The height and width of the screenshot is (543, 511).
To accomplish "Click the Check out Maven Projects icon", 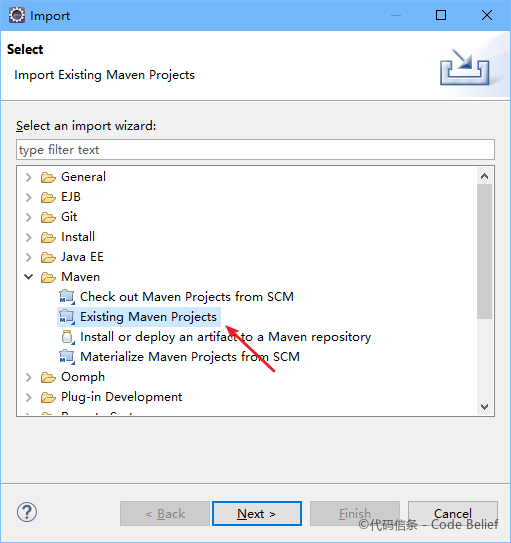I will (67, 297).
